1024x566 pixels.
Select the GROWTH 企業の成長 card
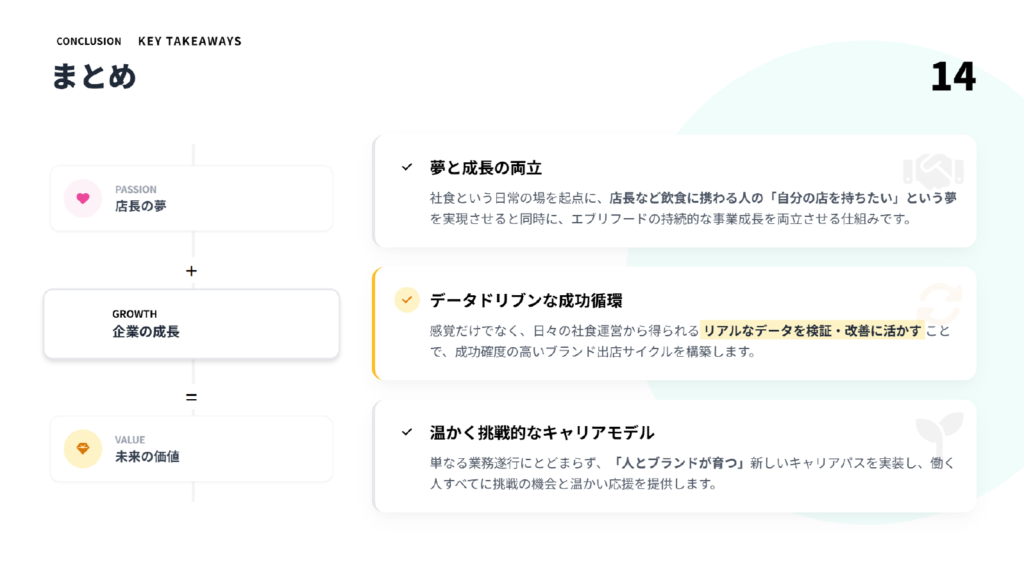[191, 324]
